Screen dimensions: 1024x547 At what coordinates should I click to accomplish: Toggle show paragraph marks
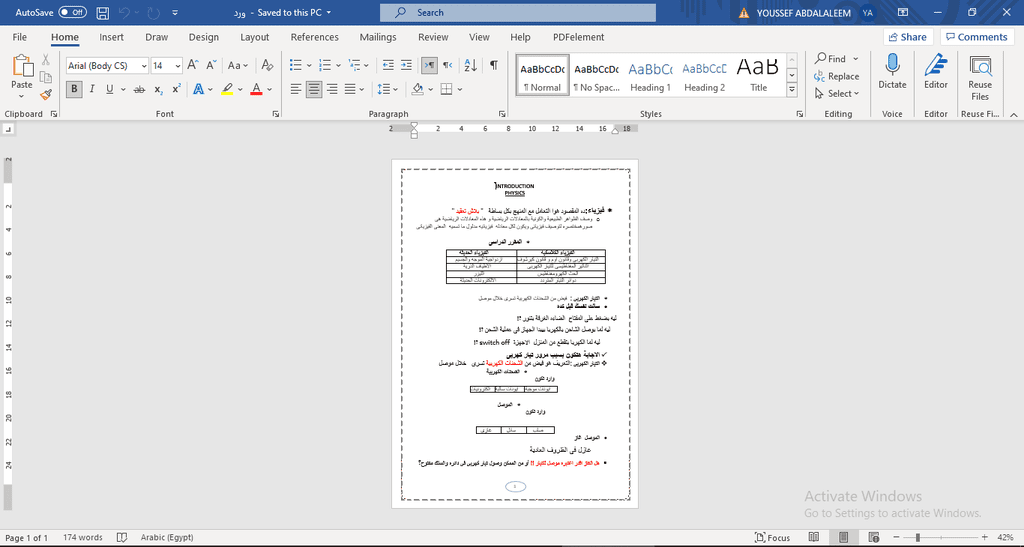494,65
